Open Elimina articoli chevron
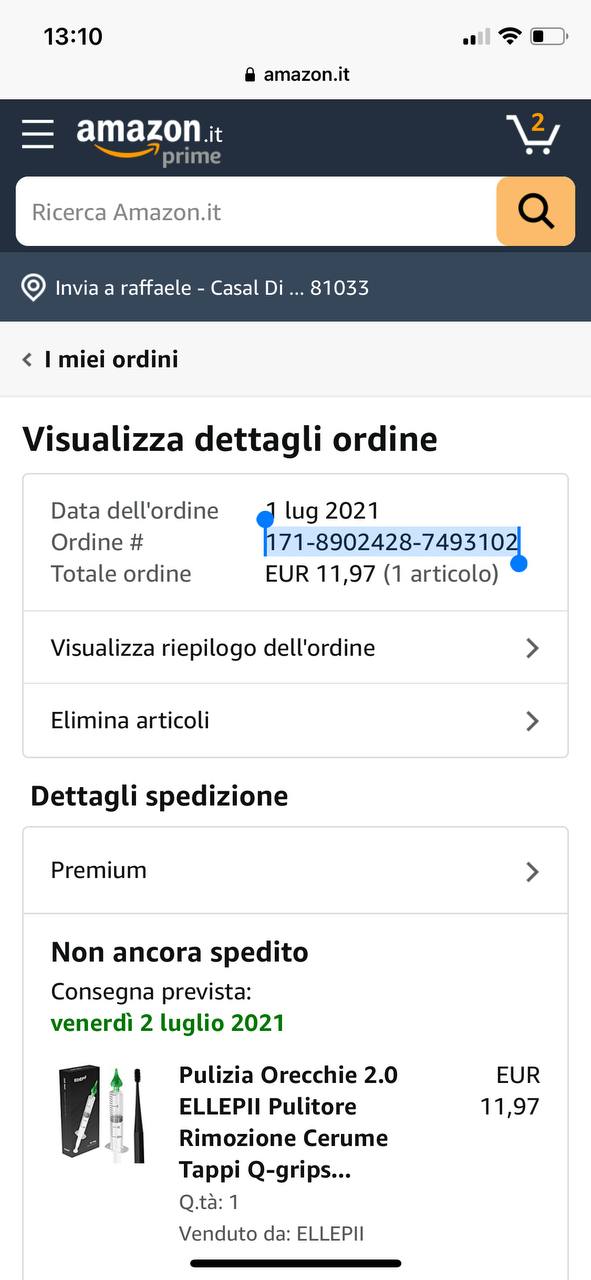Screen dimensions: 591x1280 532,721
